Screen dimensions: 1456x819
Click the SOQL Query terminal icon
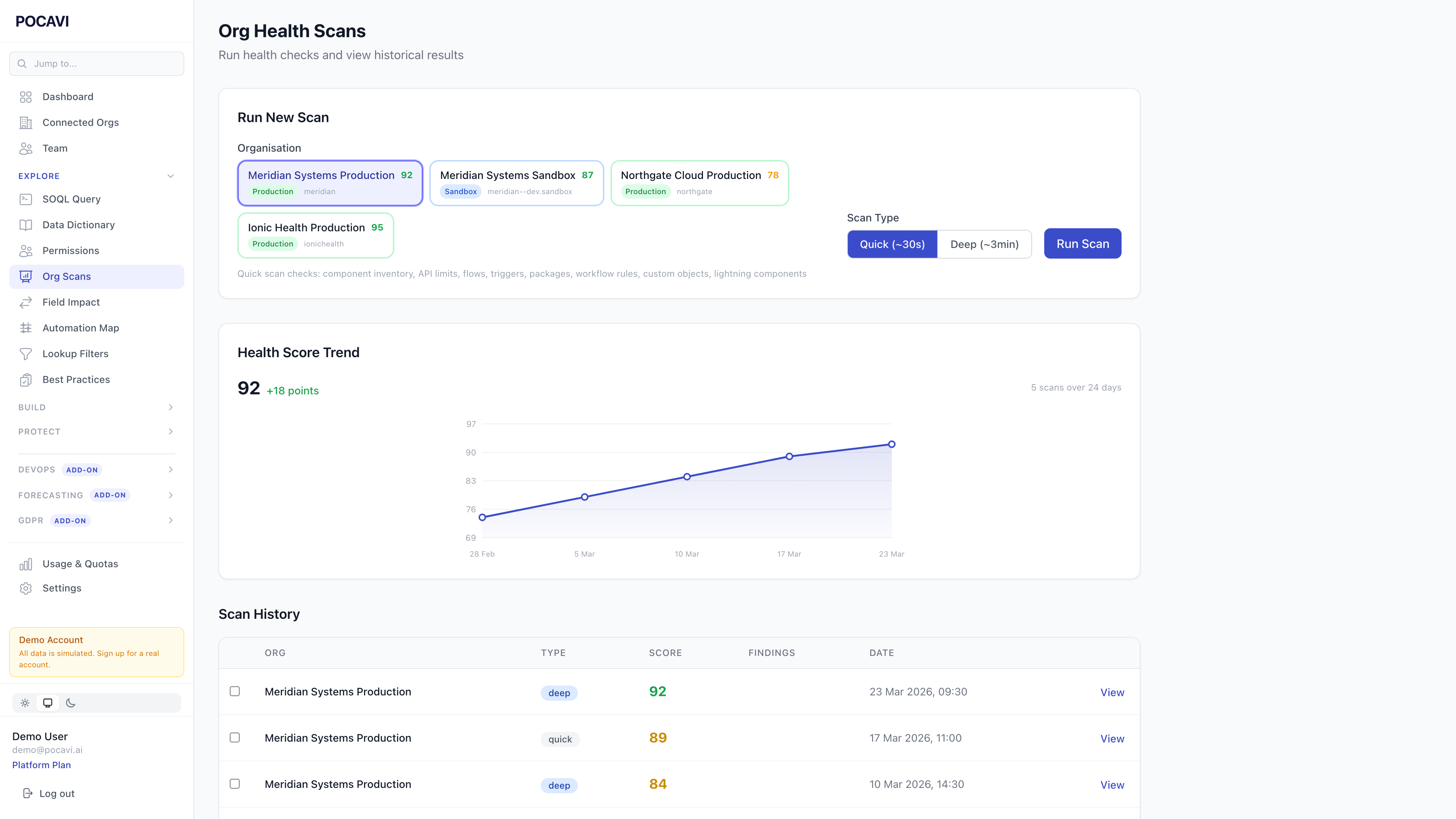(x=25, y=199)
